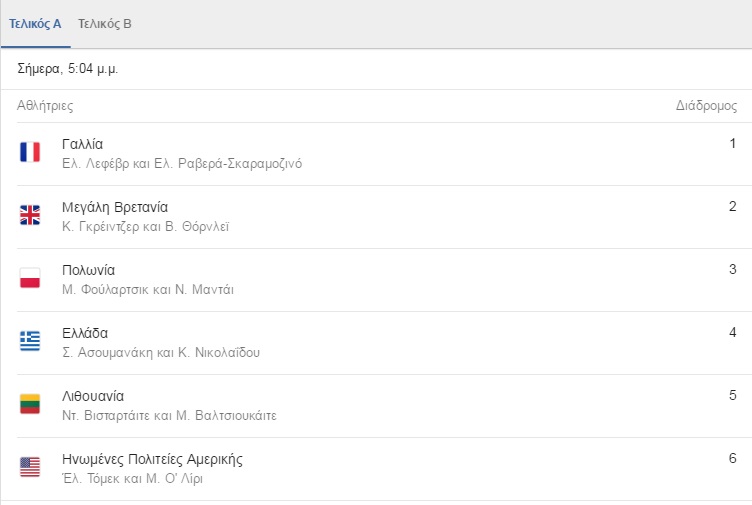Click the United States flag icon
Screen dimensions: 752x505
[30, 467]
